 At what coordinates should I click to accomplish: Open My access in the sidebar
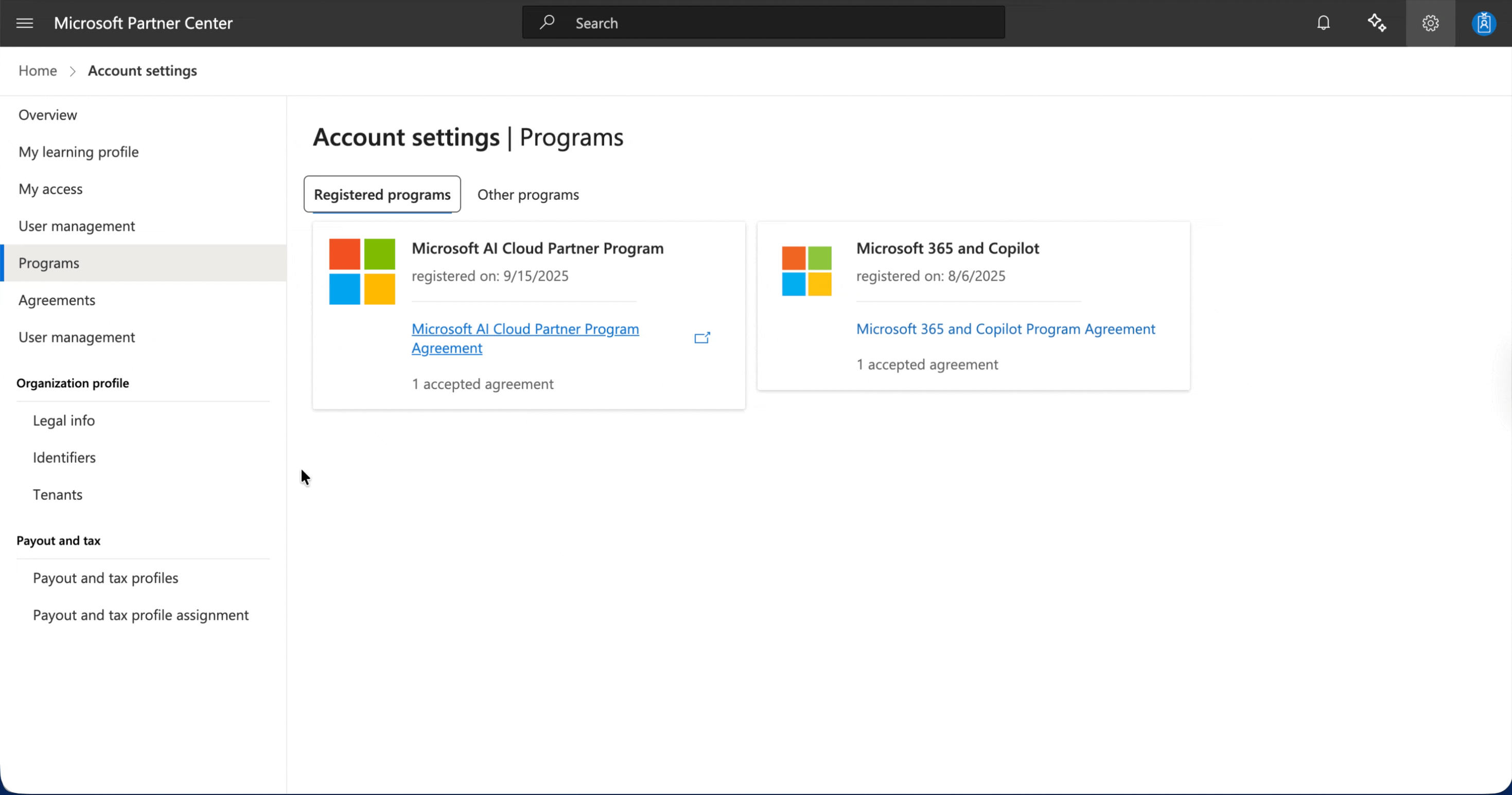(x=143, y=188)
